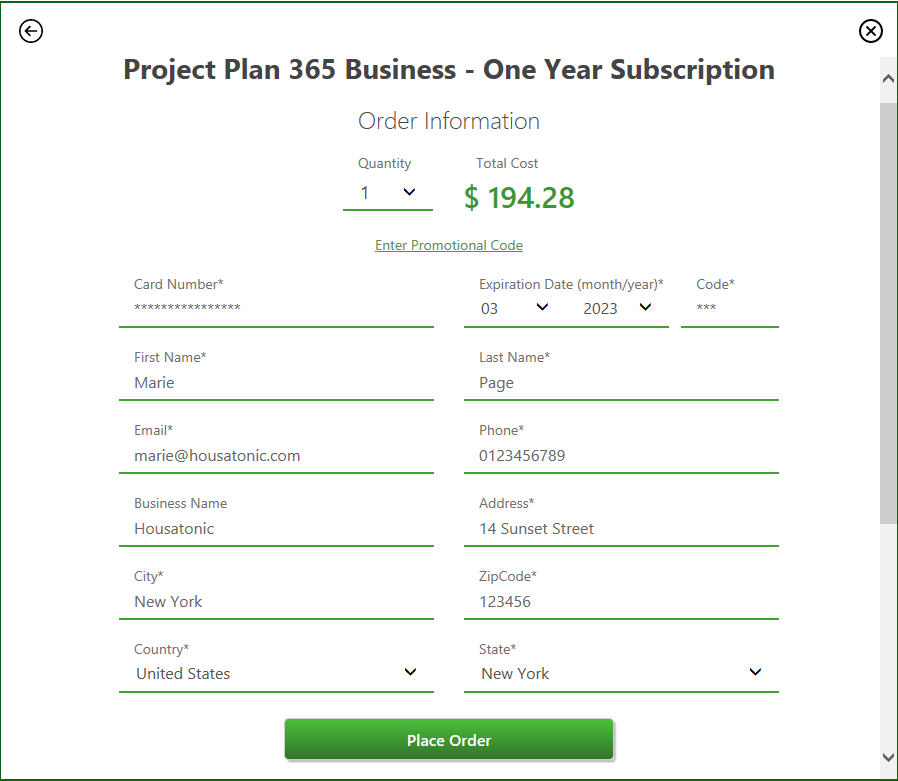Open the State dropdown

[621, 673]
